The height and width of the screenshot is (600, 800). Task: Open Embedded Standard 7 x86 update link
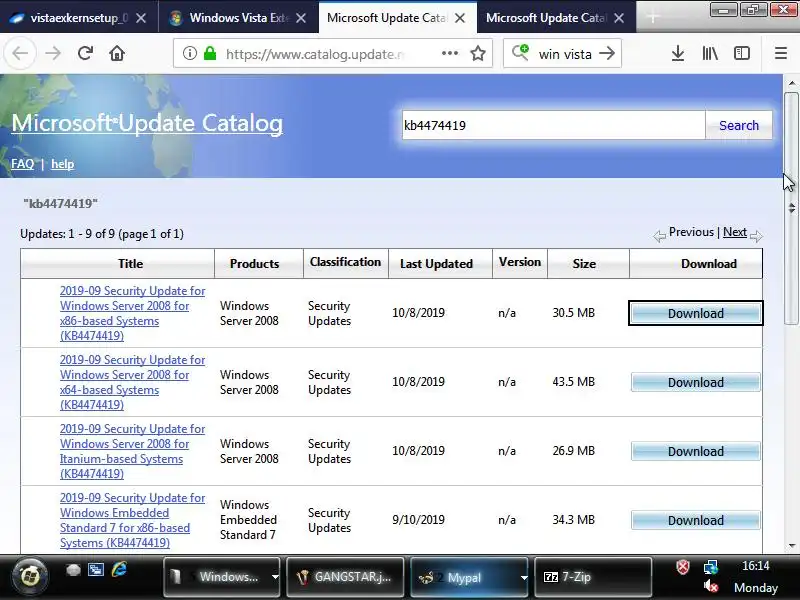(x=133, y=520)
